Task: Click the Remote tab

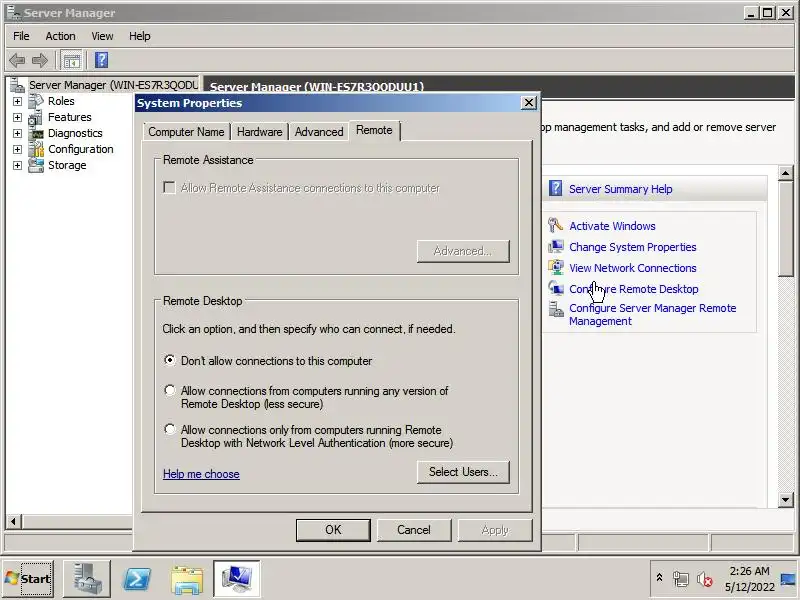Action: point(374,130)
